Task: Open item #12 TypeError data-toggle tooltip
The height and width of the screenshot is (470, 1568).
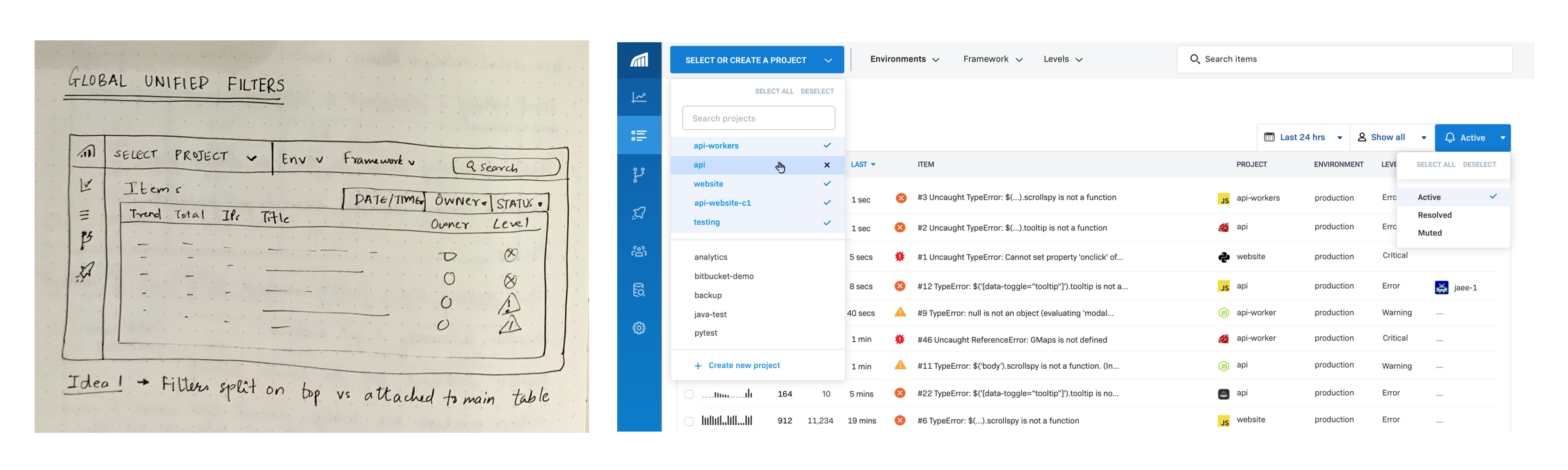Action: tap(1022, 286)
